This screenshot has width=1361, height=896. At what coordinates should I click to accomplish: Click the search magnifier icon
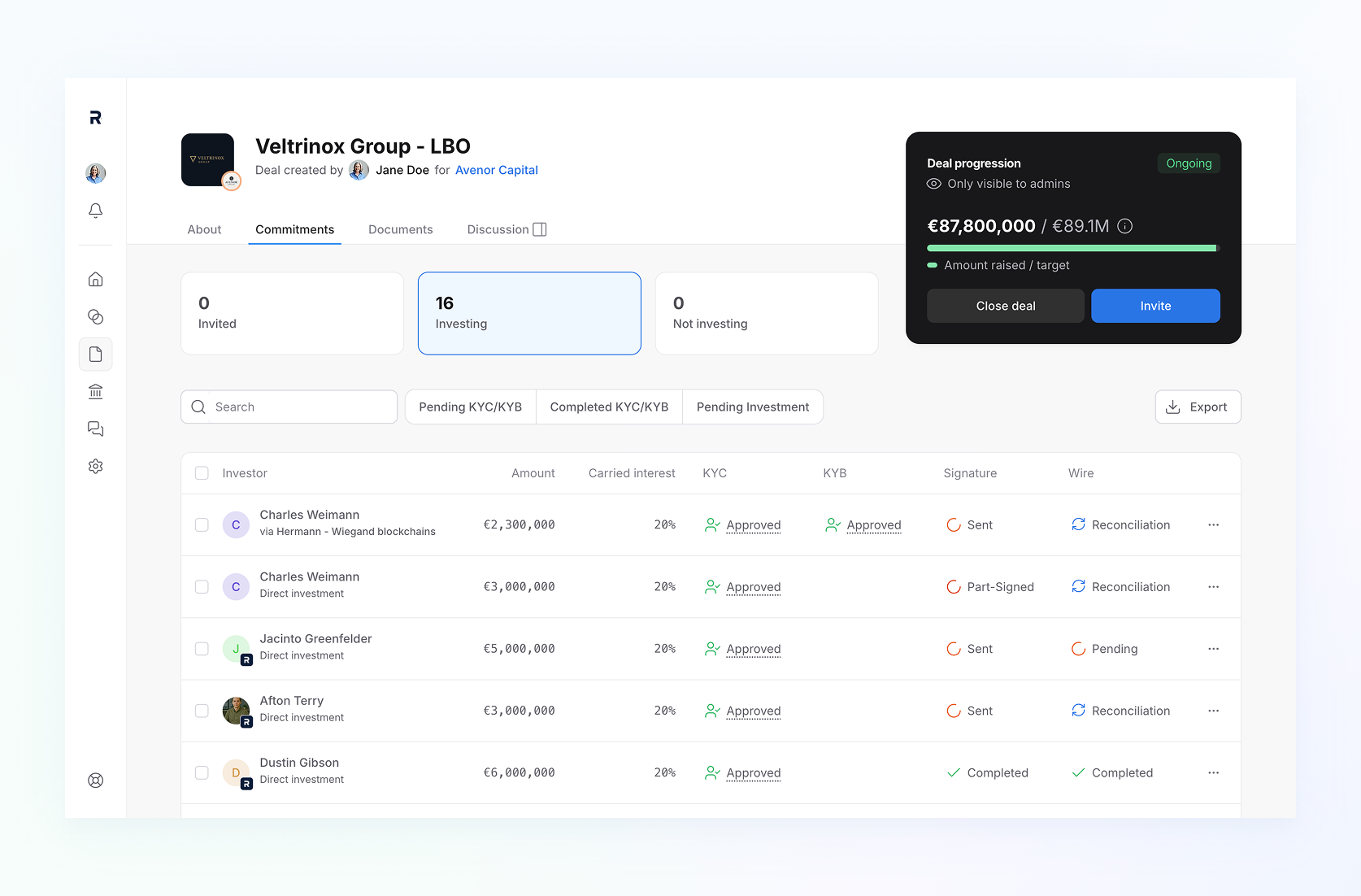tap(198, 407)
